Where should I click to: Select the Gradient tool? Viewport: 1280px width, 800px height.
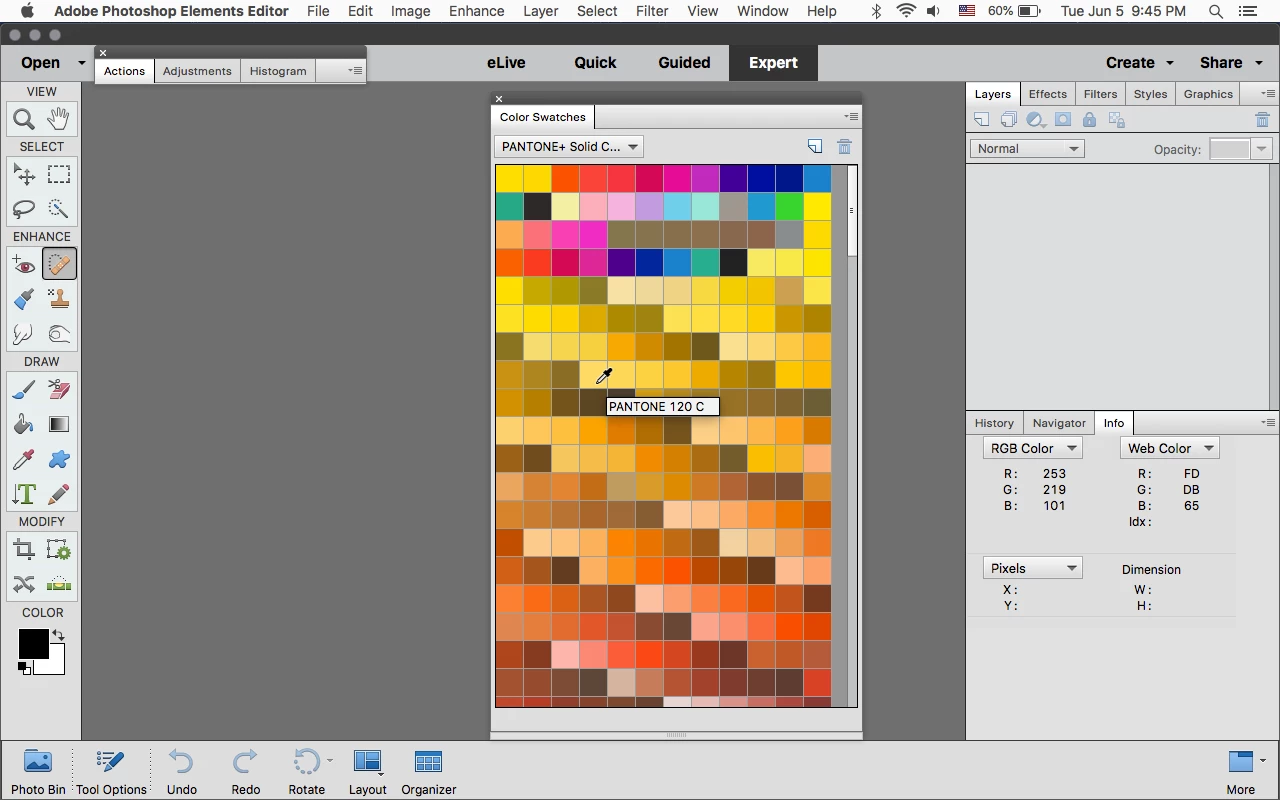click(x=59, y=424)
